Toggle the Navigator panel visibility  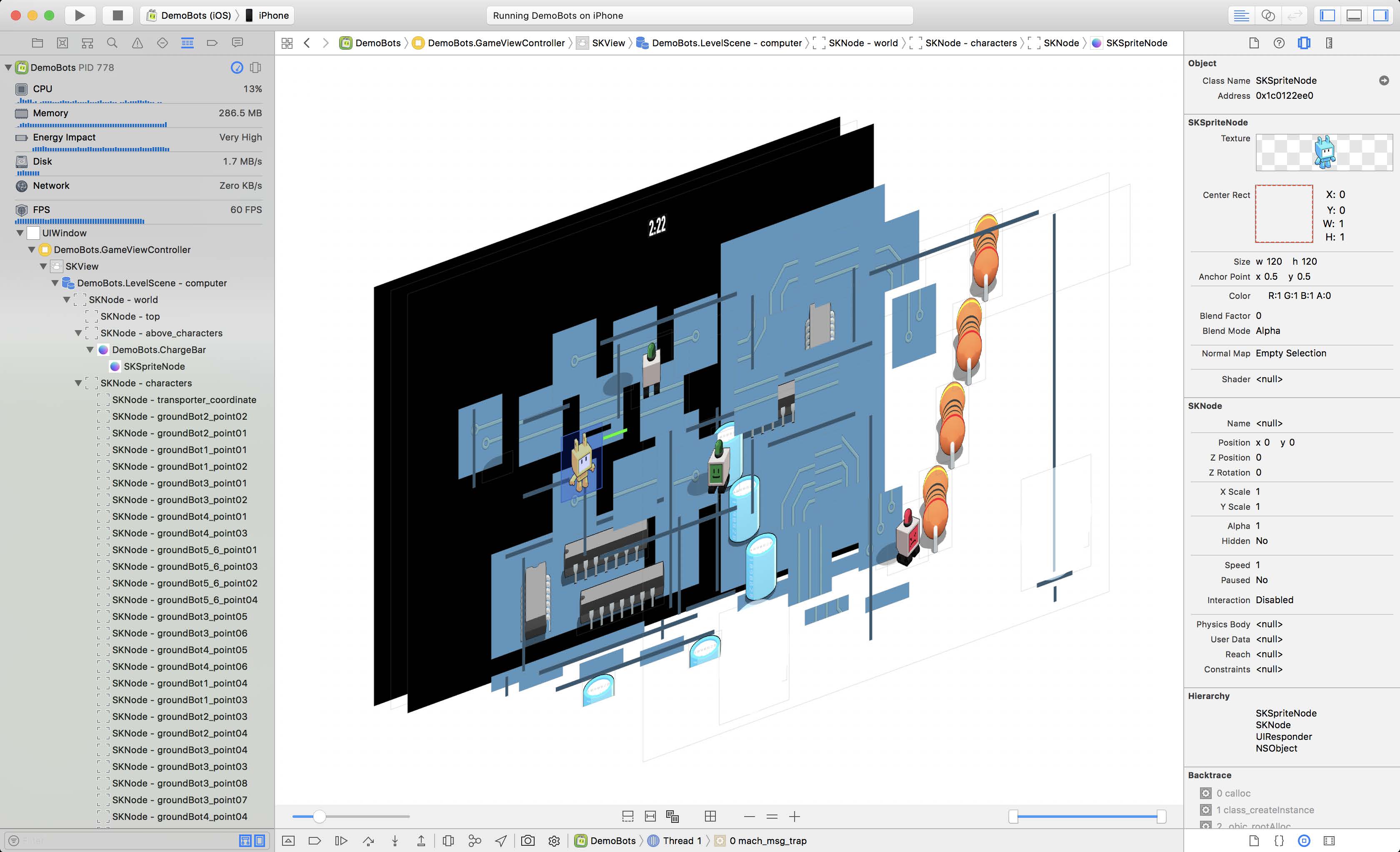point(1327,15)
